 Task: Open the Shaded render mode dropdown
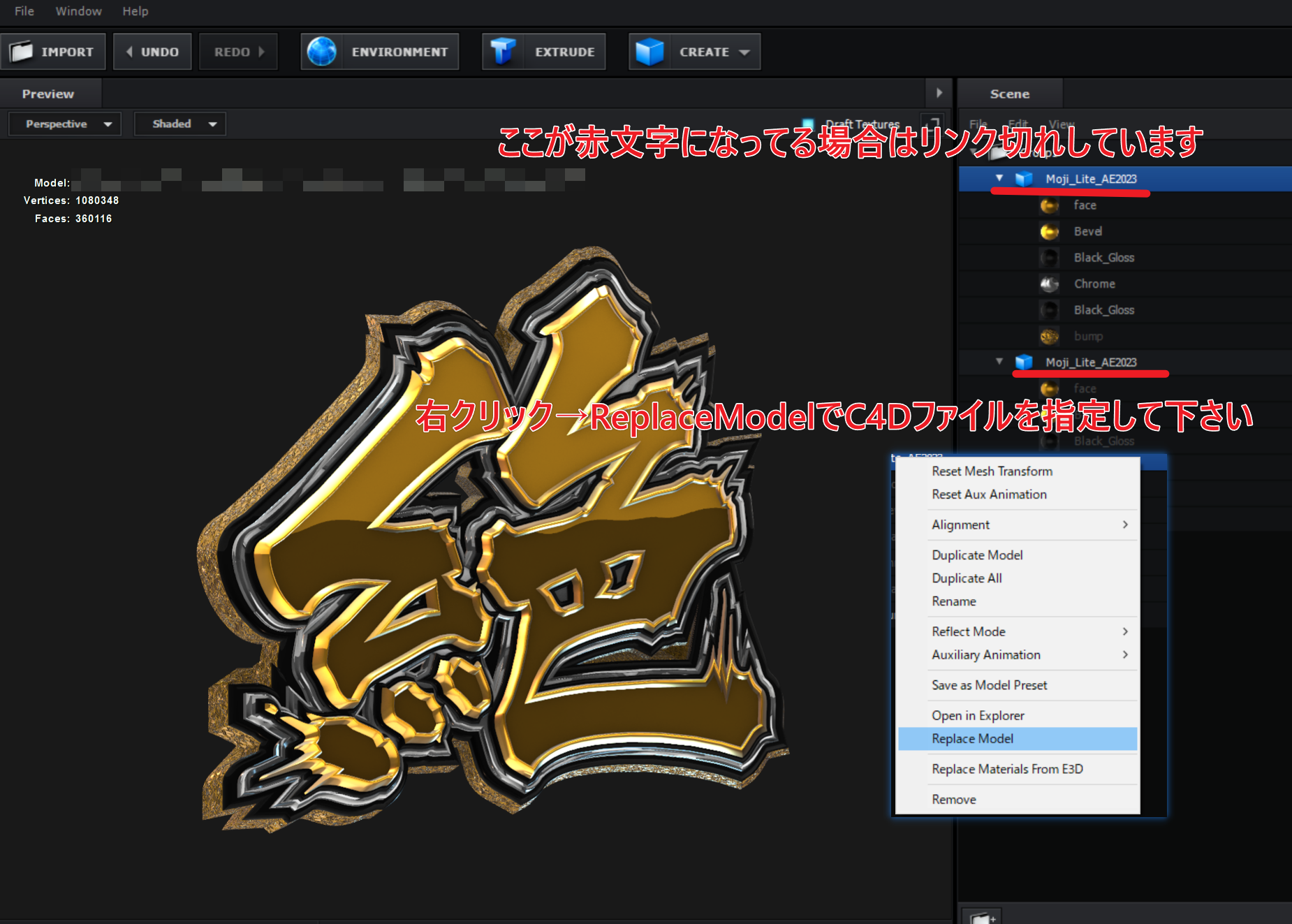(x=179, y=124)
